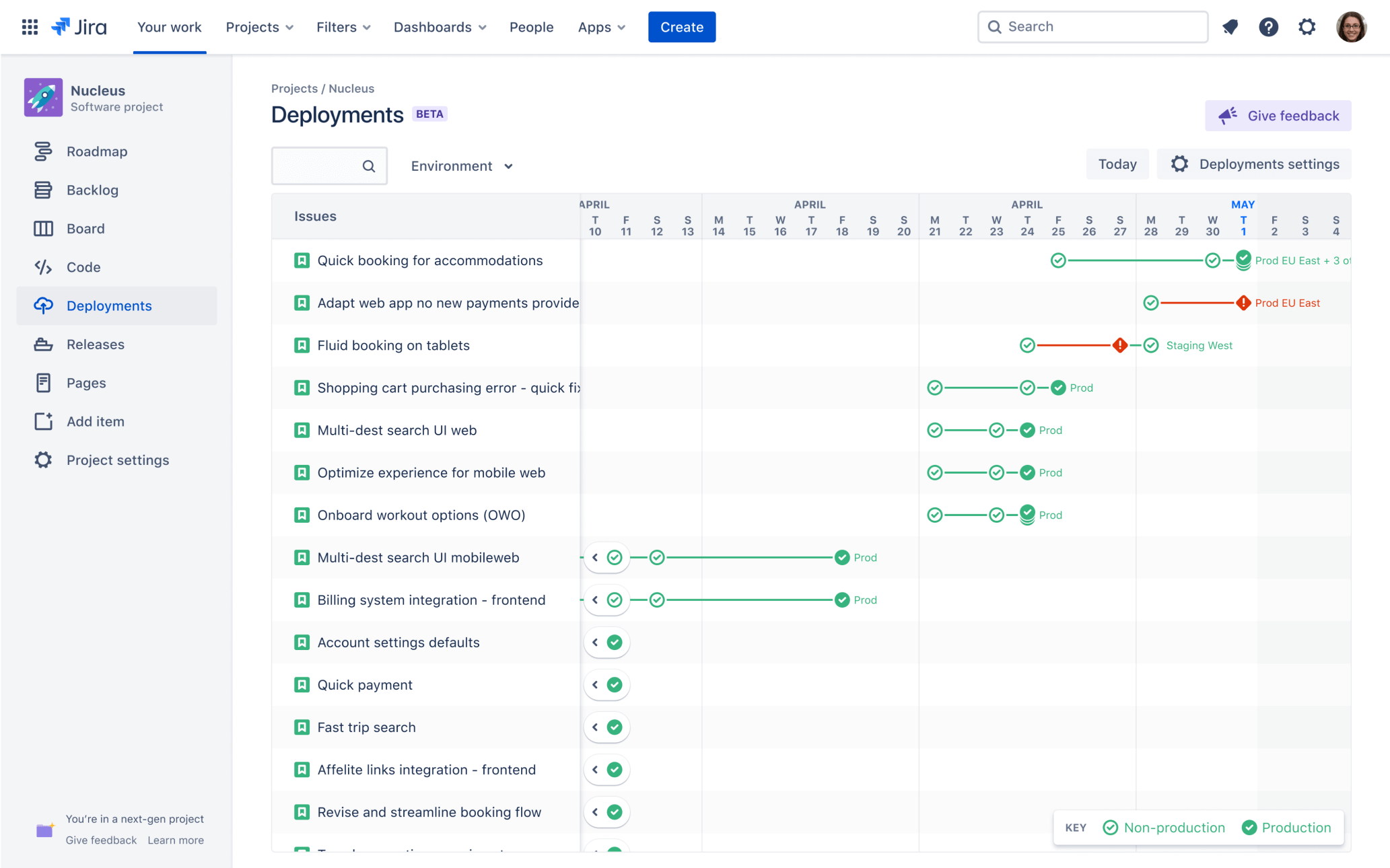Click the search magnifier icon in issues filter
This screenshot has height=868, width=1390.
(368, 166)
